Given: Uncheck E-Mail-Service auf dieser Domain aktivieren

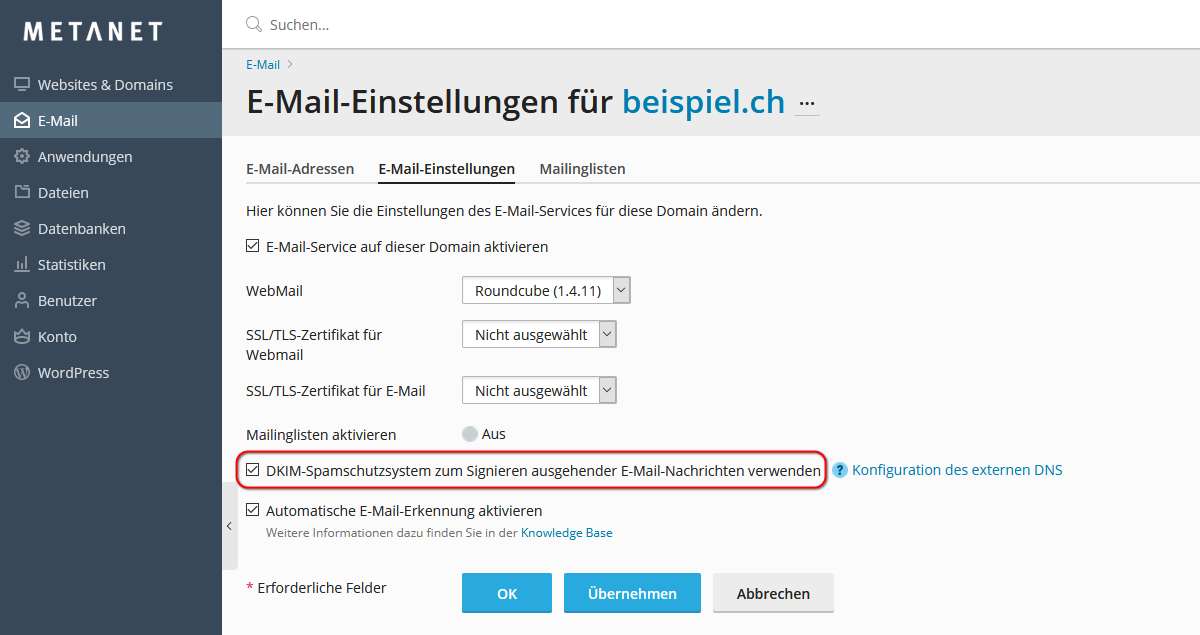Looking at the screenshot, I should (253, 246).
